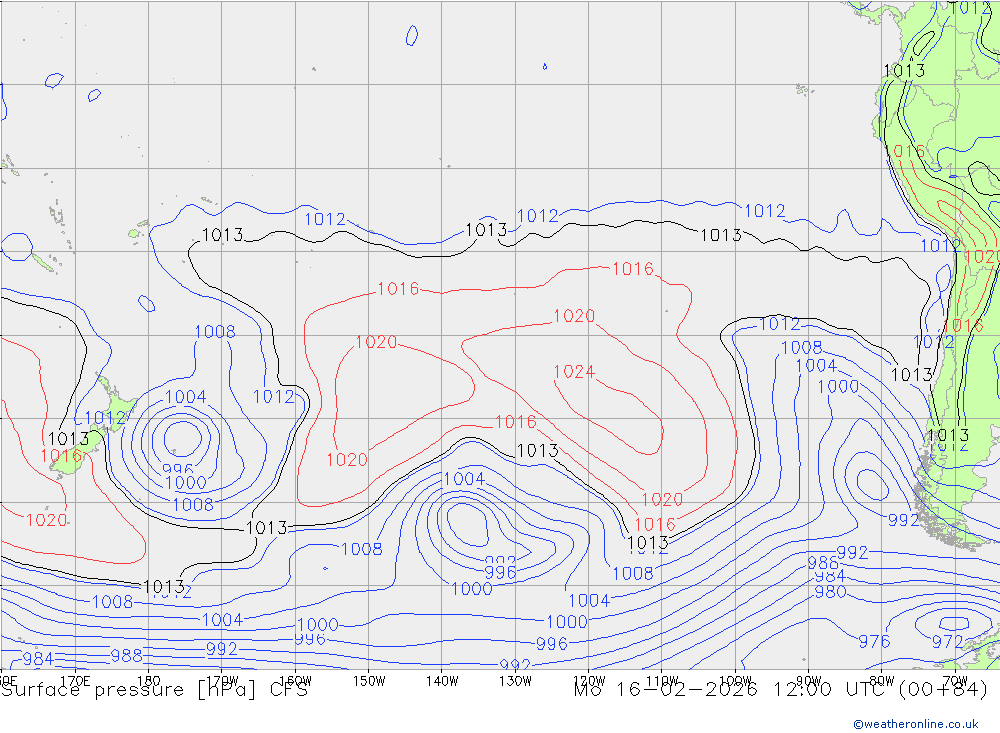The height and width of the screenshot is (733, 1000).
Task: Click the 140W longitude axis label
Action: coord(442,680)
